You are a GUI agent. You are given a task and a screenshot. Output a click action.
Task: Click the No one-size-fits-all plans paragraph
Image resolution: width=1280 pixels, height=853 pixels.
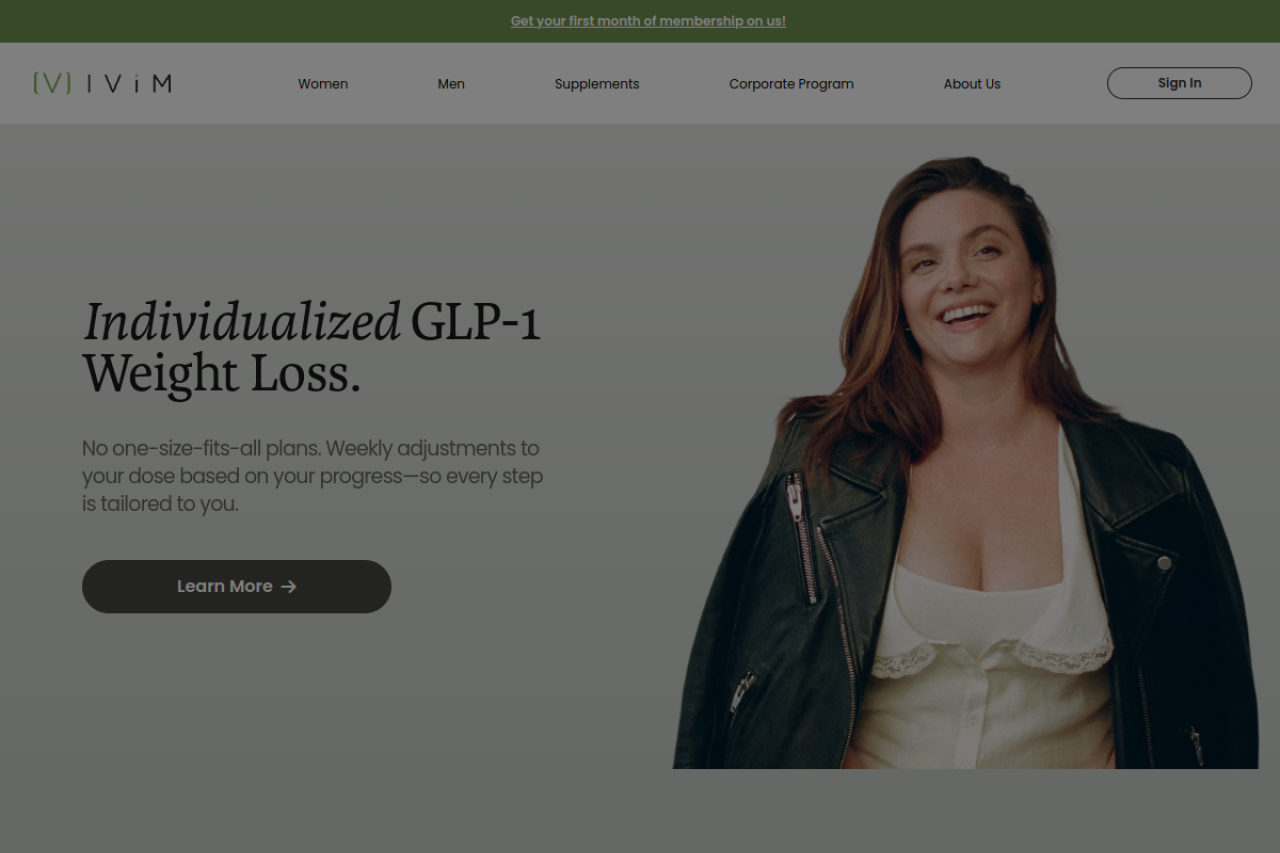(x=312, y=476)
